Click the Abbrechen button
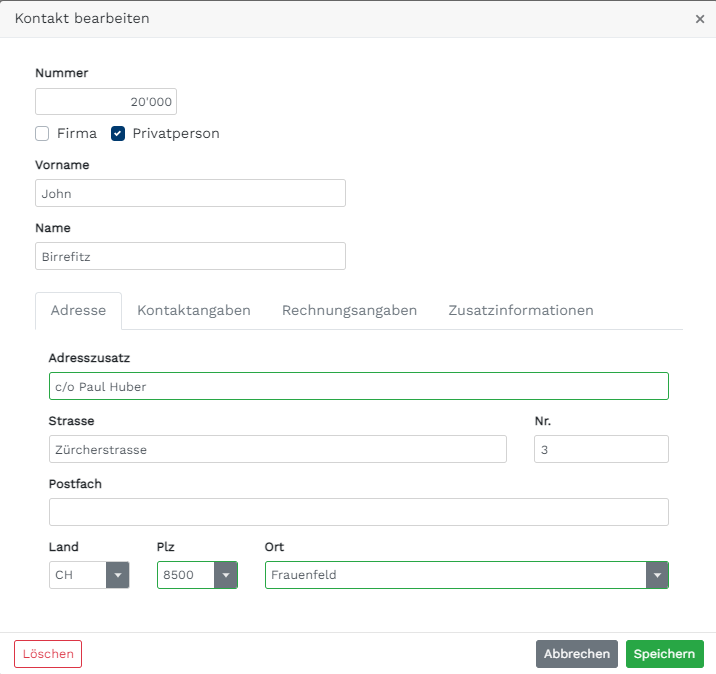The width and height of the screenshot is (716, 674). coord(577,654)
